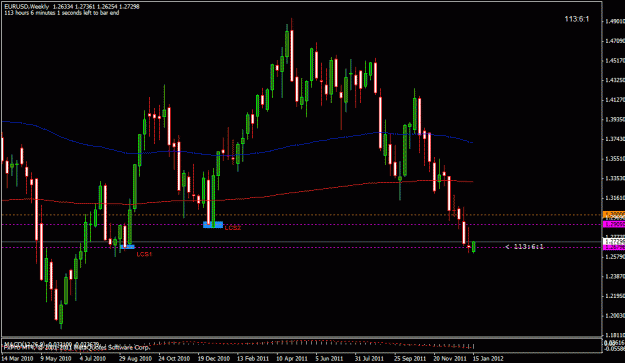The height and width of the screenshot is (363, 625).
Task: Click the orange price tag on the price axis
Action: tap(614, 215)
